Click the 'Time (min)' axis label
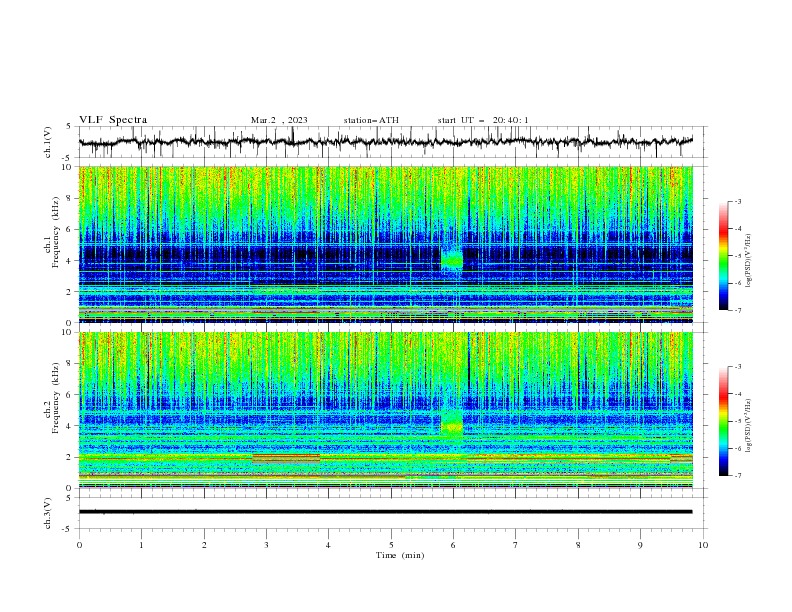792x612 pixels. click(400, 555)
